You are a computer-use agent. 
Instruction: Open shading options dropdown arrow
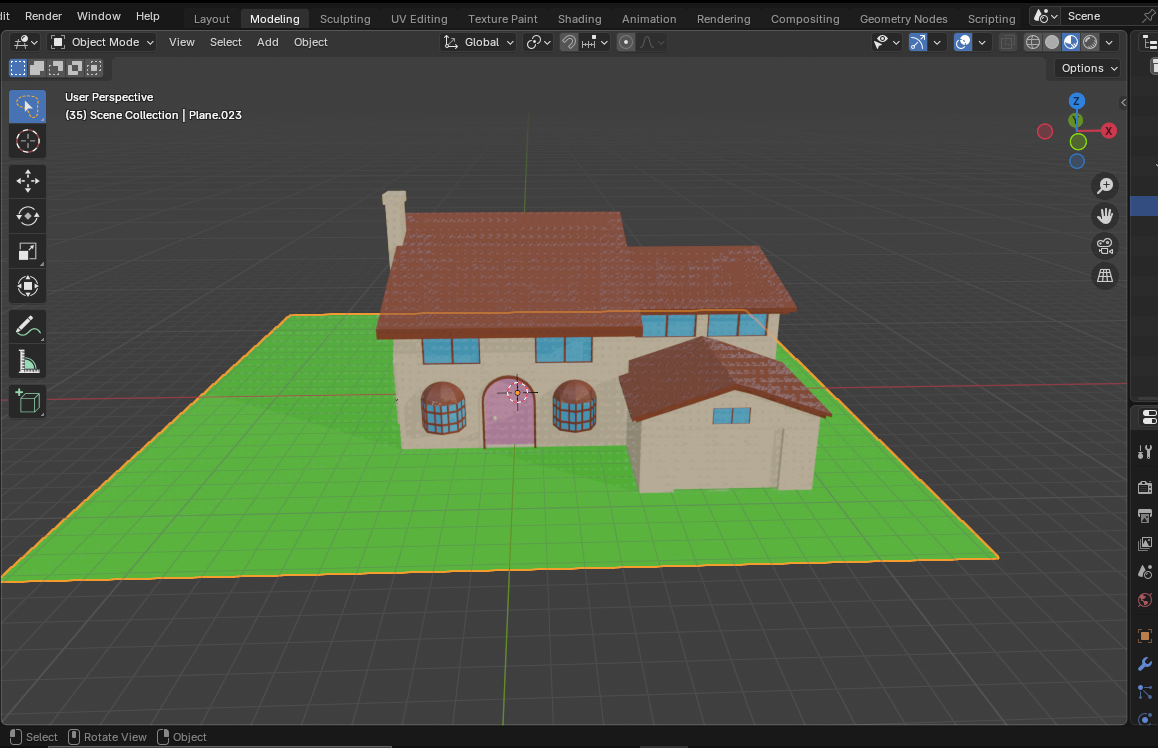[x=1109, y=42]
